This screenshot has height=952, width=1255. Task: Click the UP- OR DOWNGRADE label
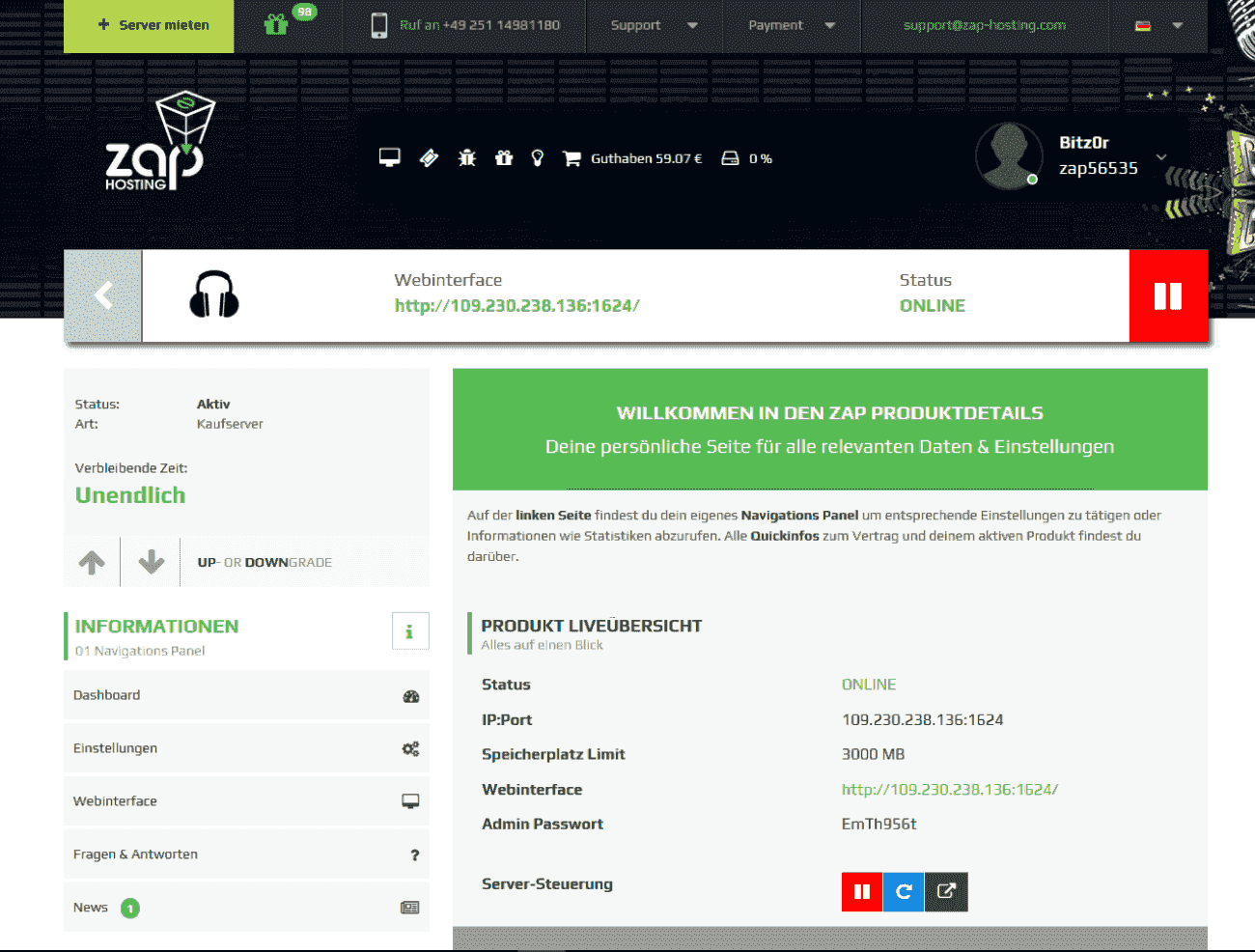[x=265, y=562]
